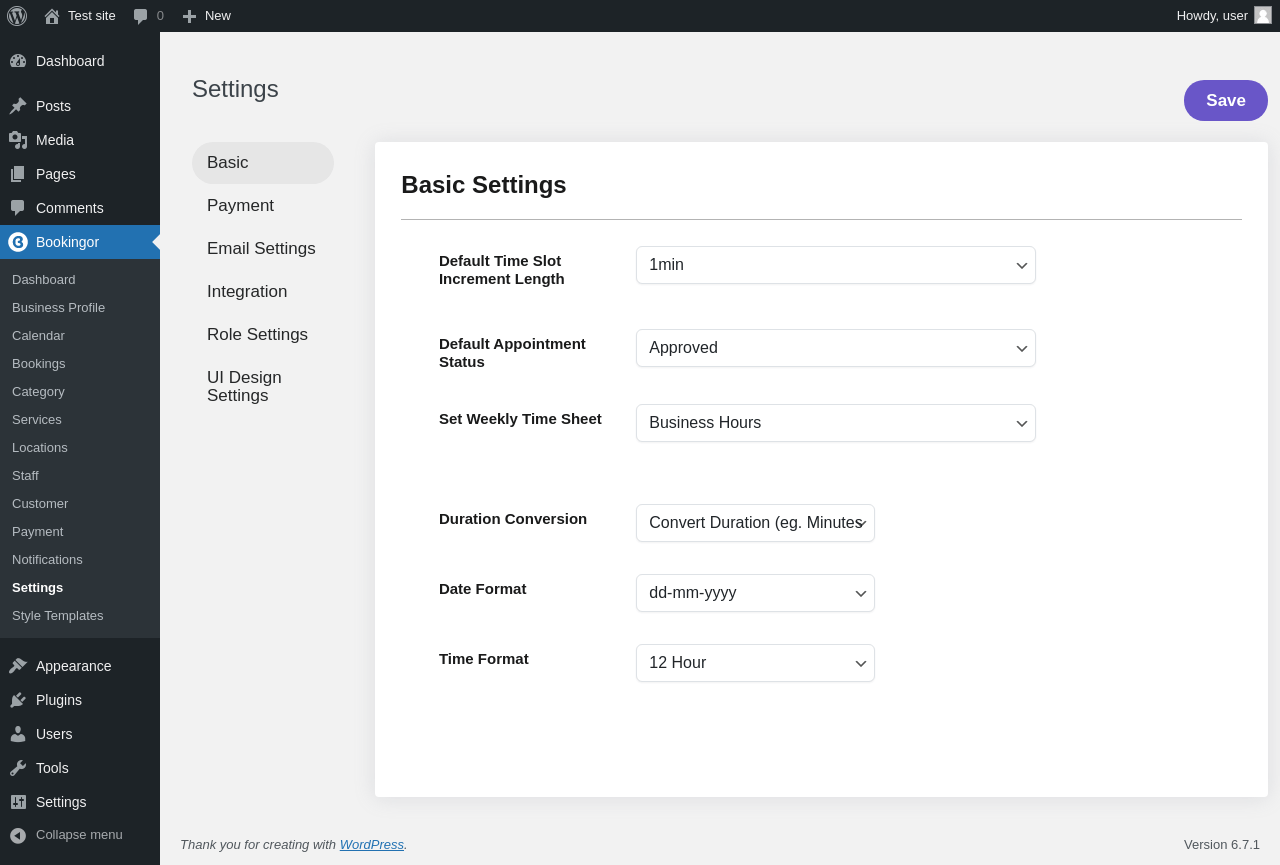Switch to the Payment settings tab
The image size is (1280, 865).
[x=240, y=206]
